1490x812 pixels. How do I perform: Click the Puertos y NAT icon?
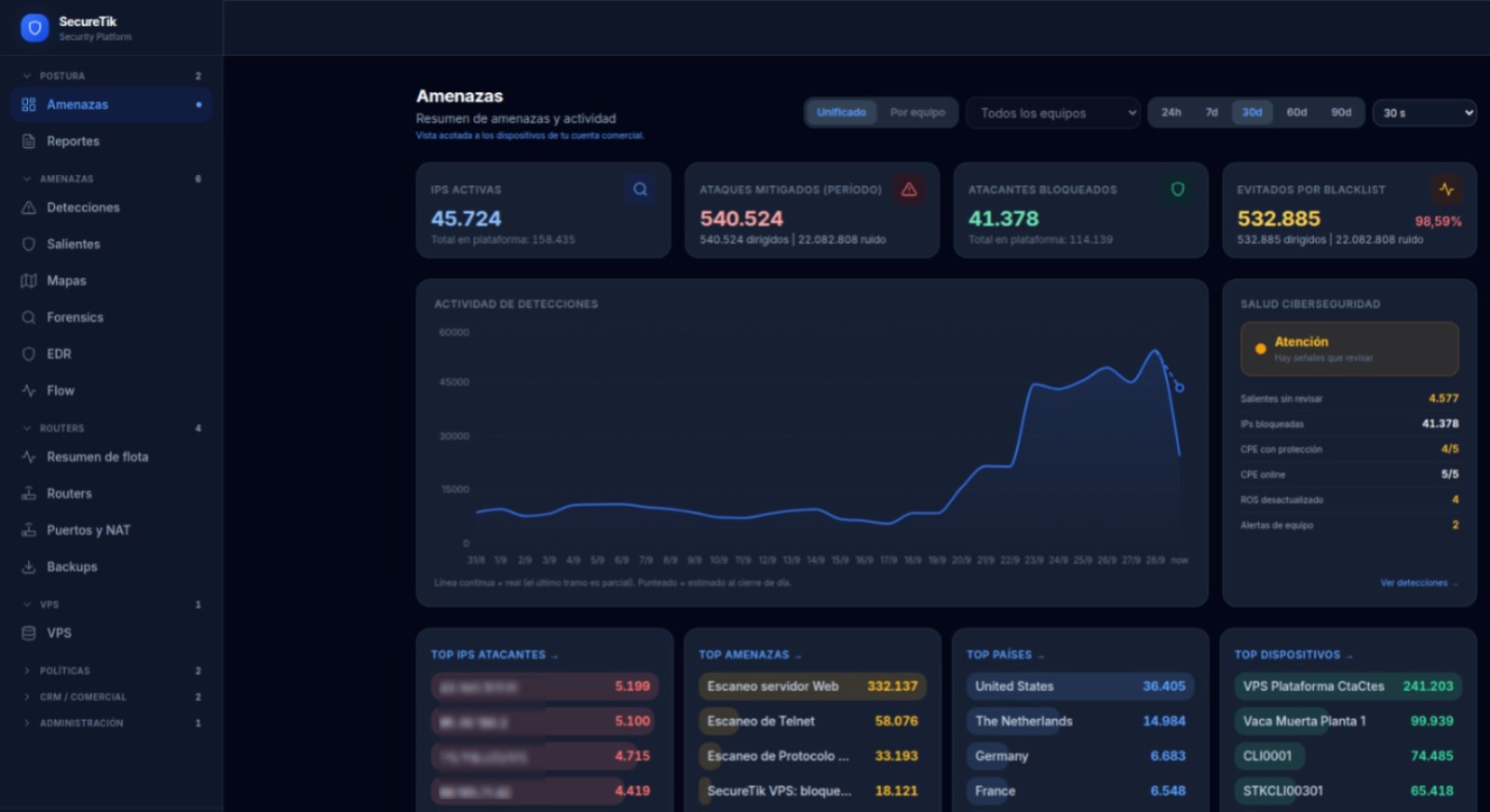(29, 530)
